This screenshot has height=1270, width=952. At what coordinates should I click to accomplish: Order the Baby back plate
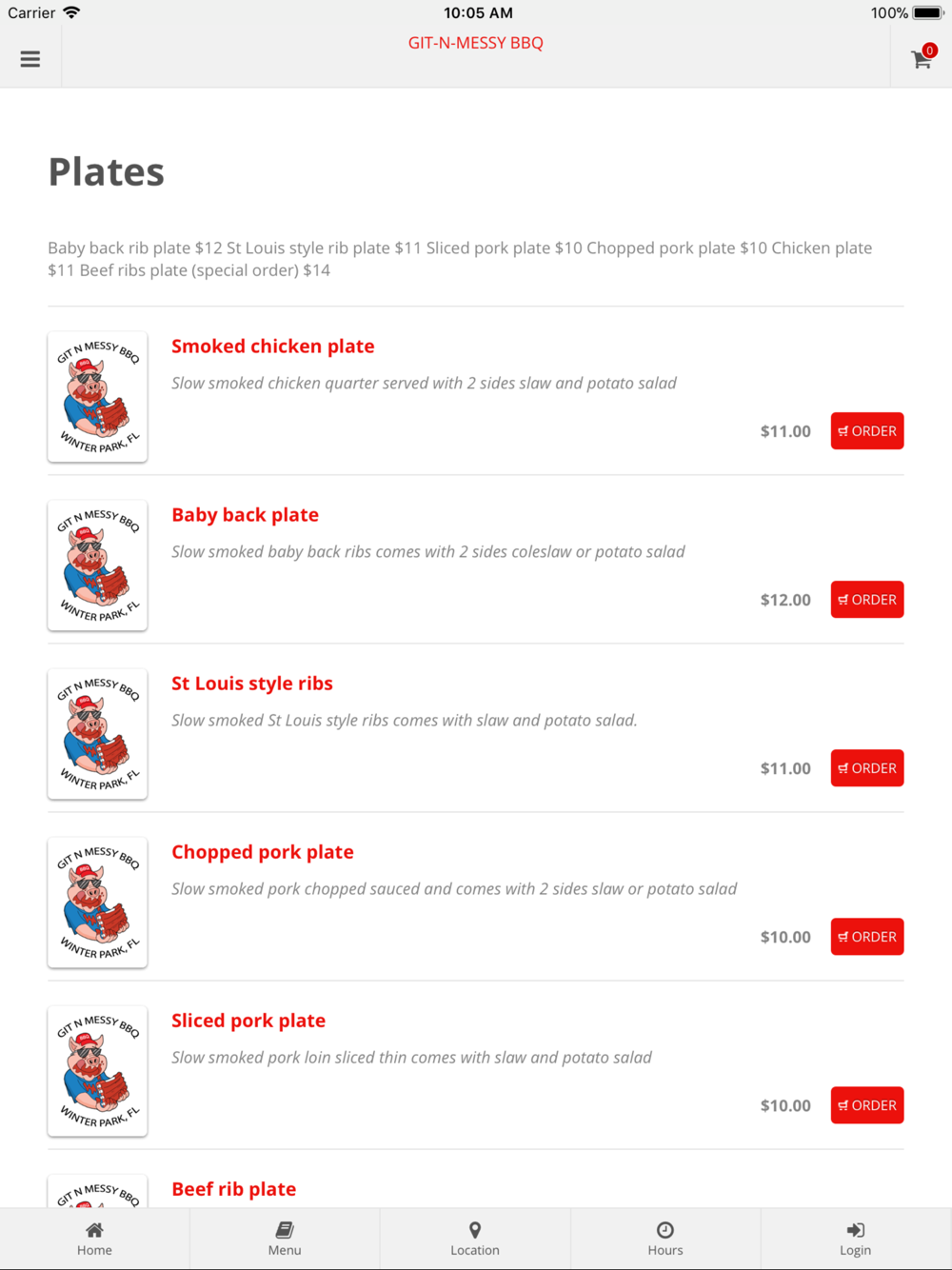pyautogui.click(x=867, y=600)
